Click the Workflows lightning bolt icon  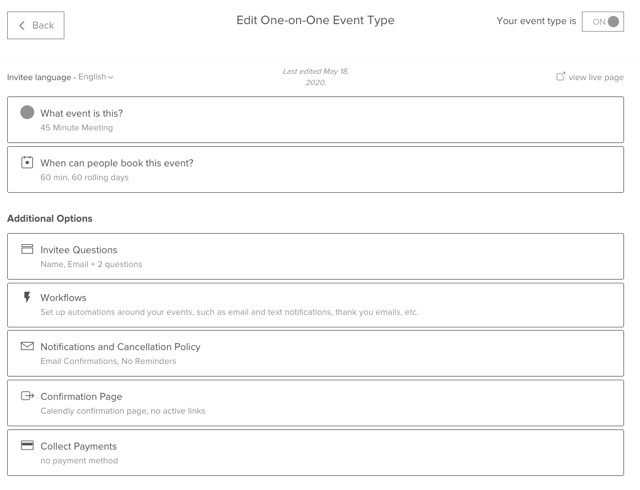pyautogui.click(x=27, y=297)
